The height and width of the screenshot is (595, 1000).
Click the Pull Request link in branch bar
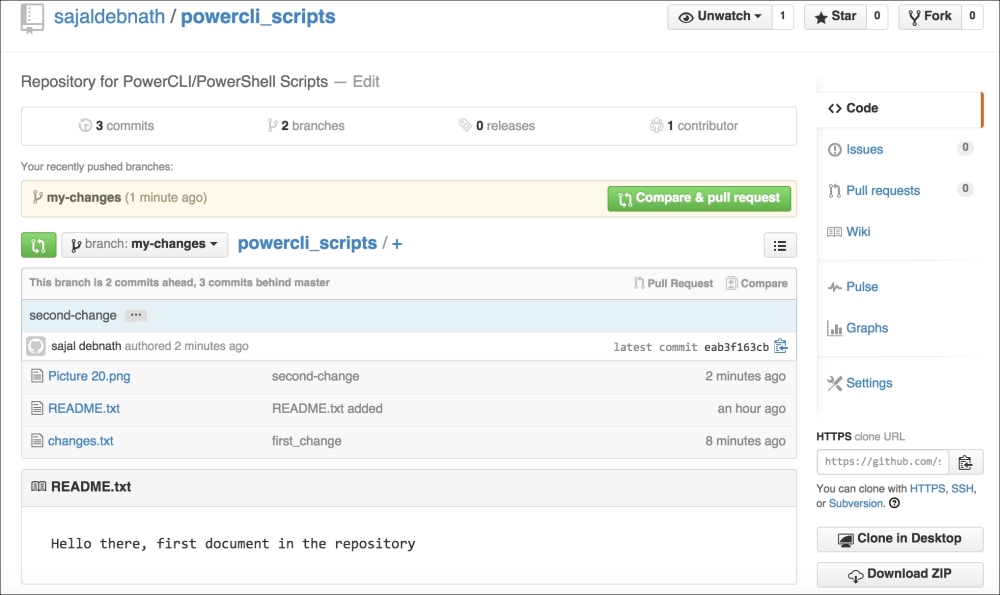coord(673,283)
